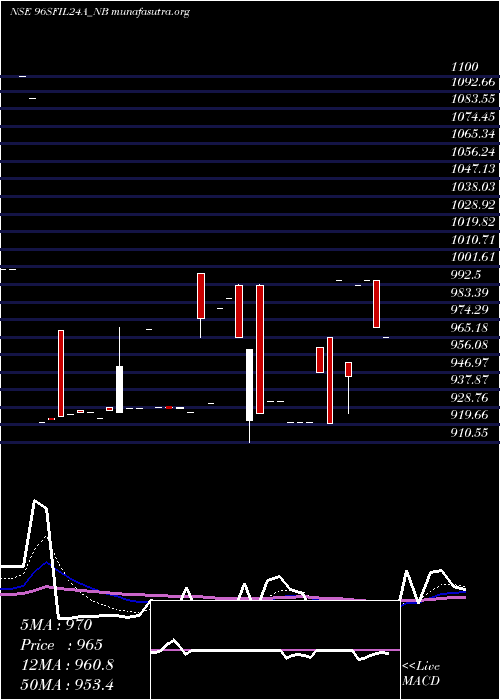
Task: Click the 1065.34 axis value
Action: 473,134
